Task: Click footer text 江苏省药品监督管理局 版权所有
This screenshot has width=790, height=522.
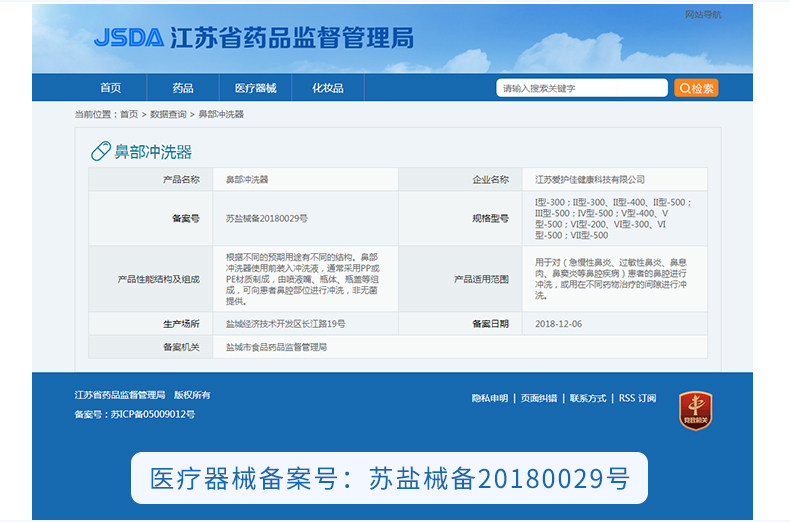Action: tap(143, 395)
